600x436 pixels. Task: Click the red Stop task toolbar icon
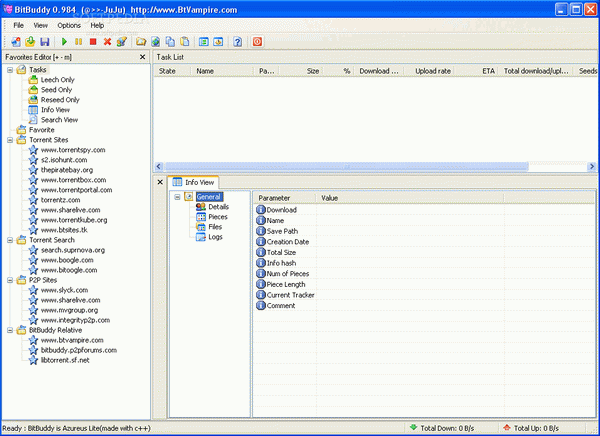coord(93,42)
